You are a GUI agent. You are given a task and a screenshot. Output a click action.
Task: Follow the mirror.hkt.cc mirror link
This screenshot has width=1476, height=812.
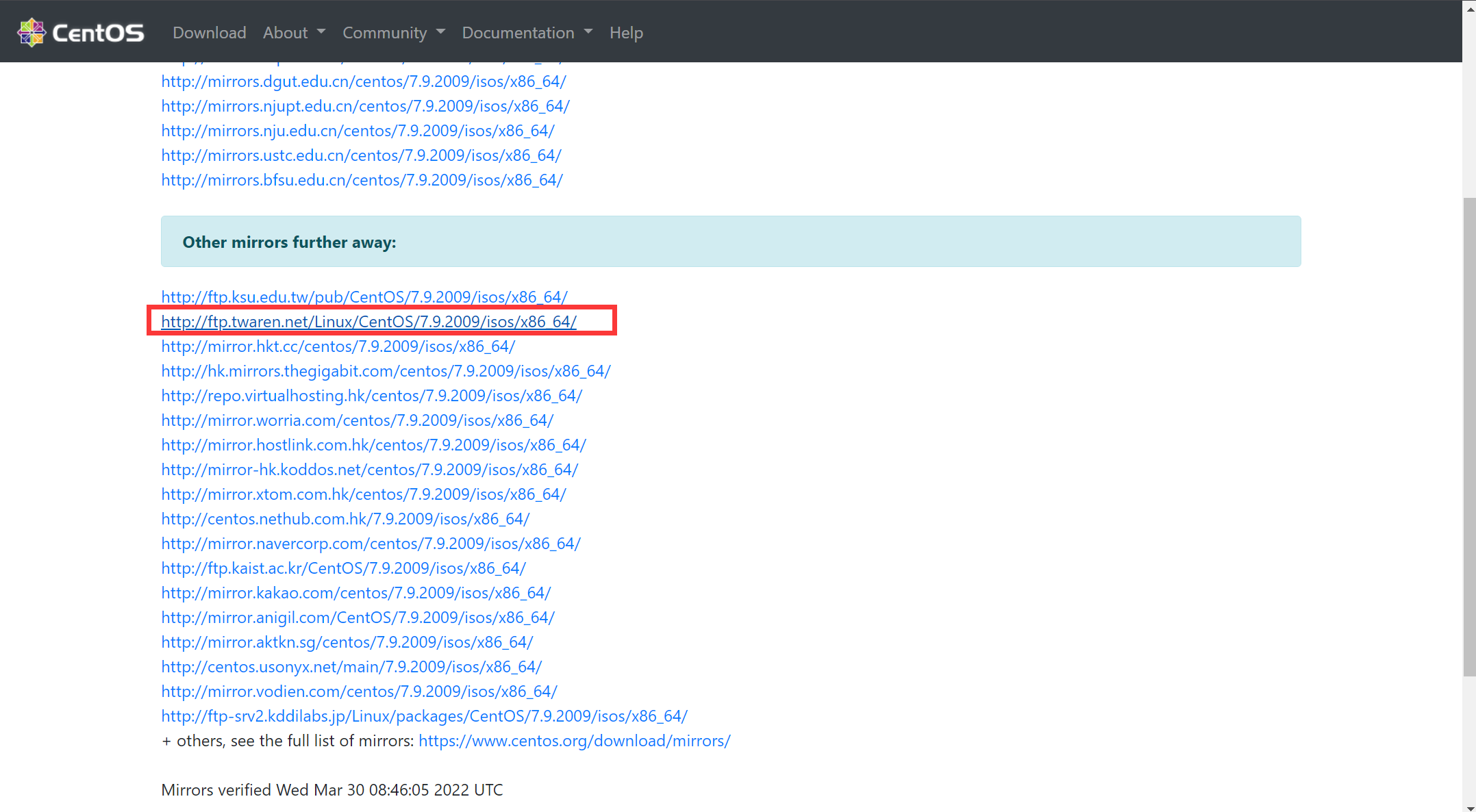click(x=338, y=346)
